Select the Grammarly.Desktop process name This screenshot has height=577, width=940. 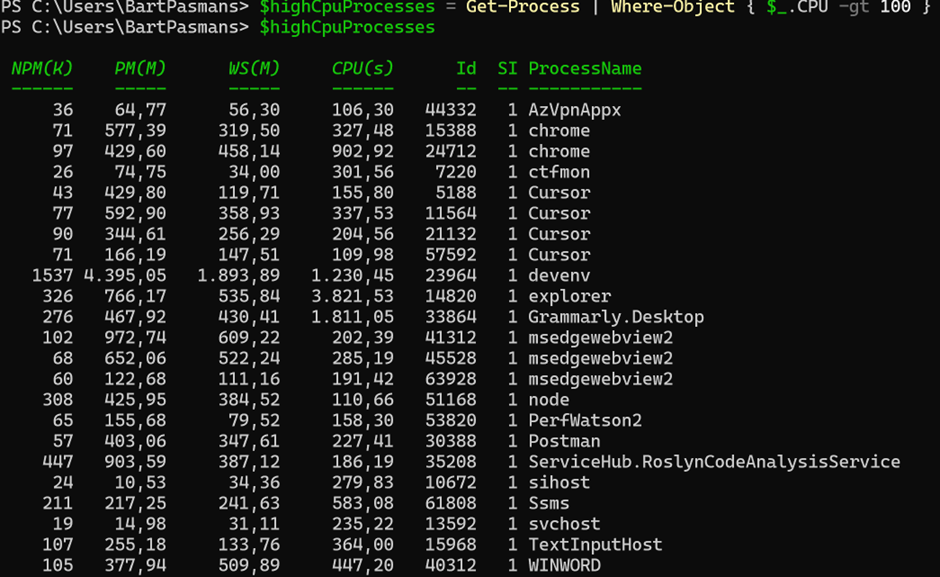616,317
